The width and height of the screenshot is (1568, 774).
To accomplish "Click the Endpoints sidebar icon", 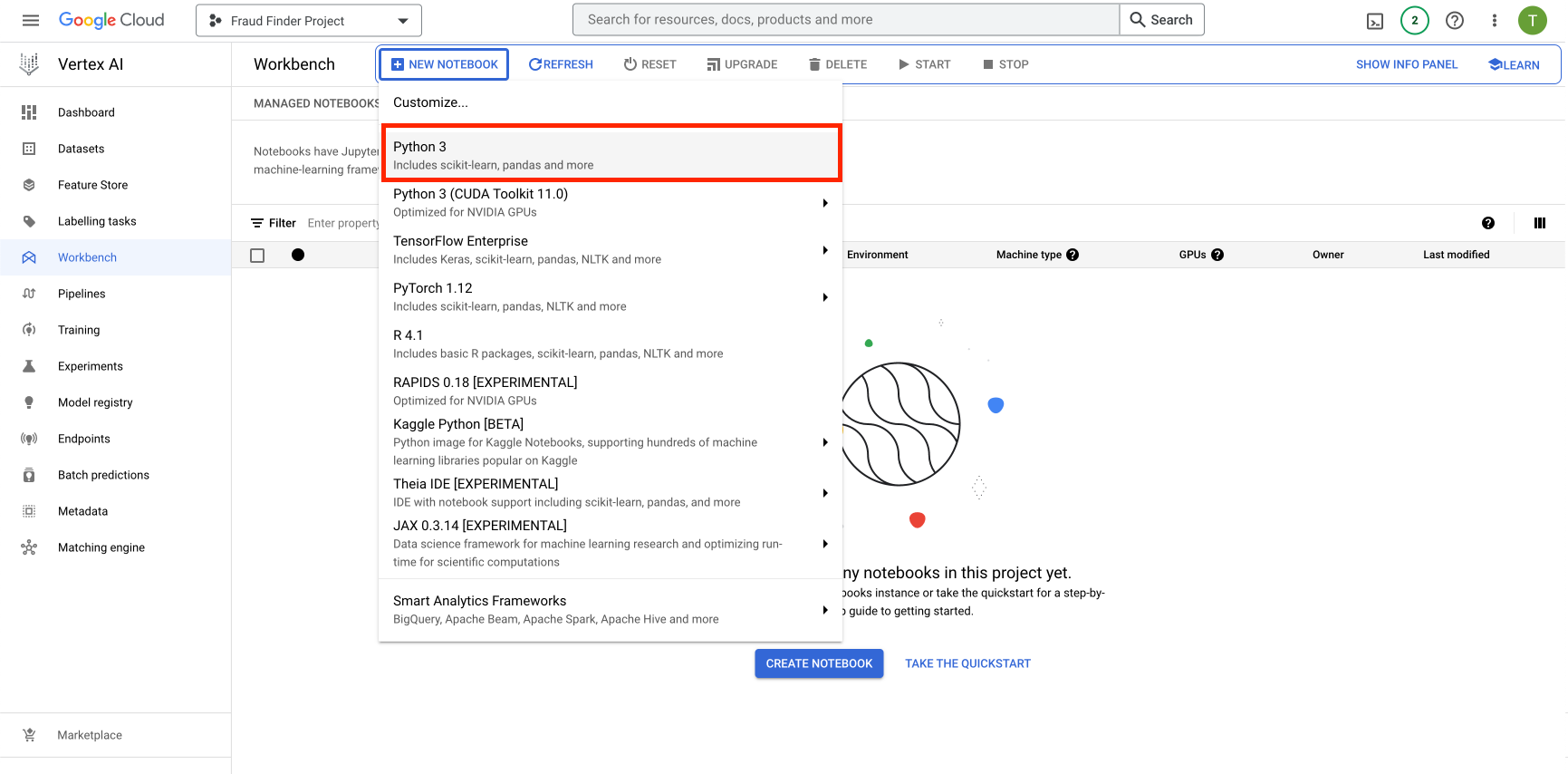I will click(x=29, y=439).
